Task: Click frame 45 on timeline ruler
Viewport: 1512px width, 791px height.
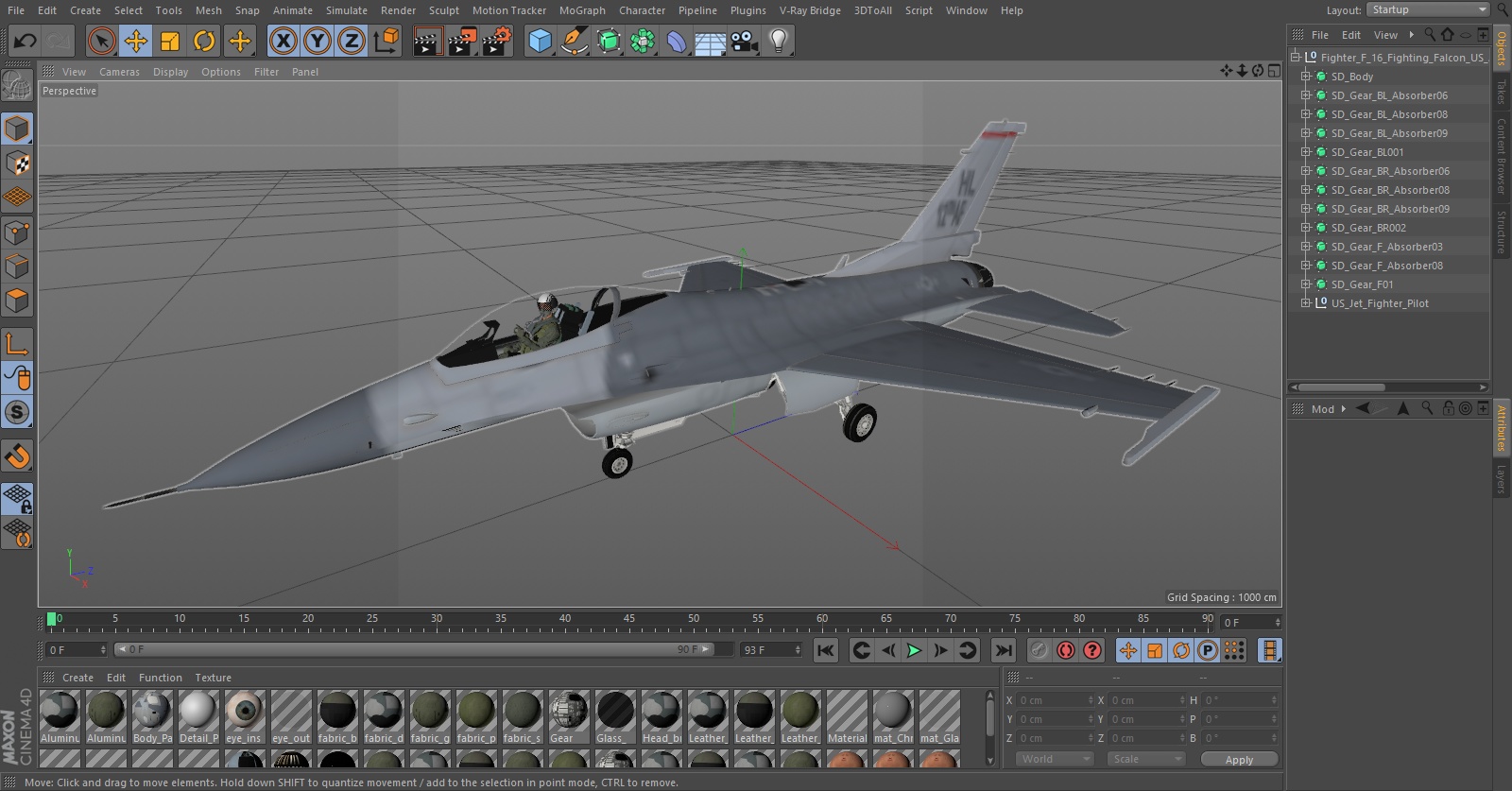Action: tap(629, 619)
